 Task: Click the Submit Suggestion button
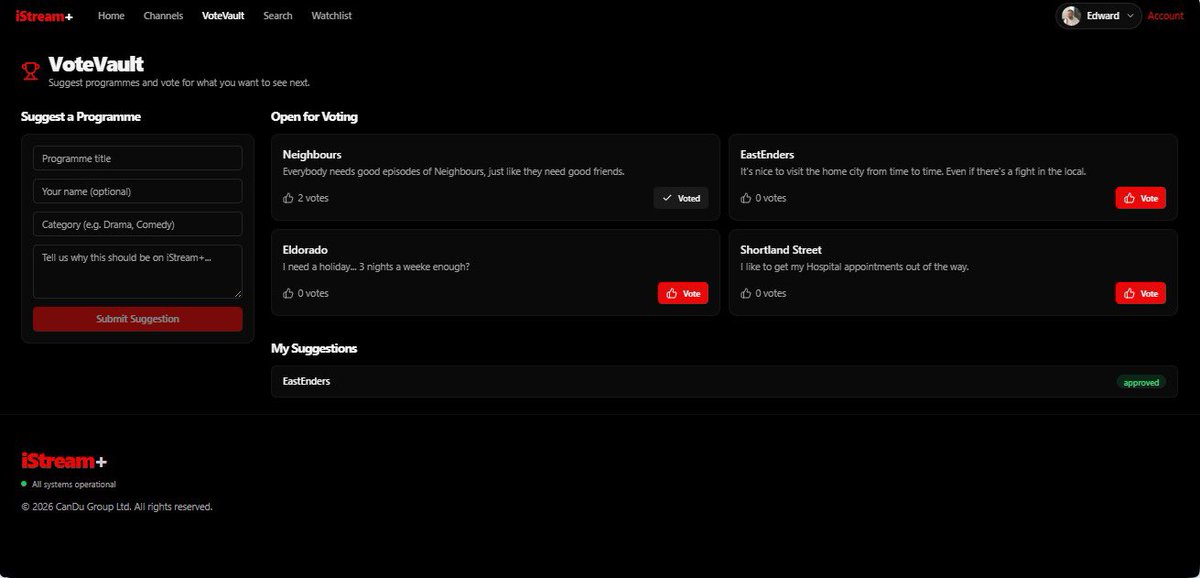(138, 319)
